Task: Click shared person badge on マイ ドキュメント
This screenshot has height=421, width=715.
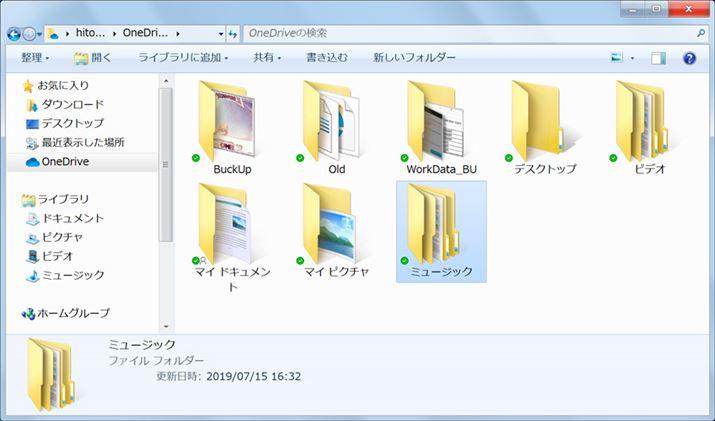Action: tap(203, 261)
